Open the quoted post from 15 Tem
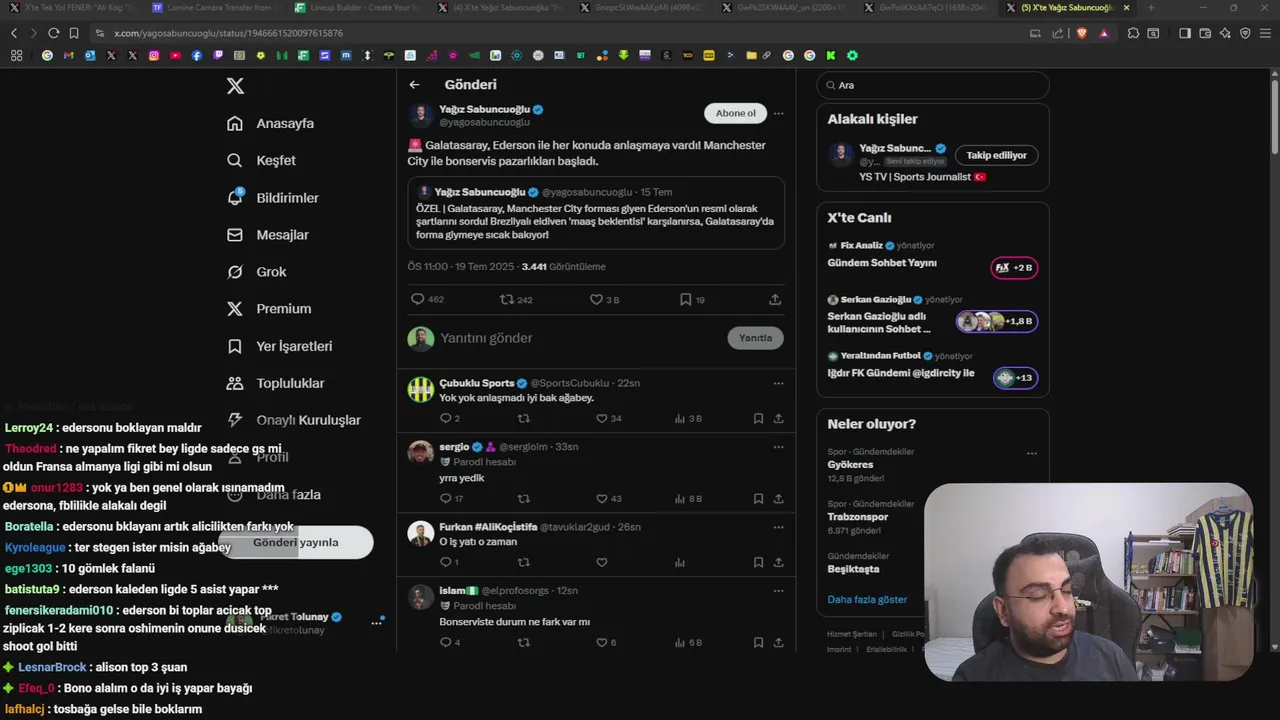Viewport: 1280px width, 720px height. tap(596, 213)
